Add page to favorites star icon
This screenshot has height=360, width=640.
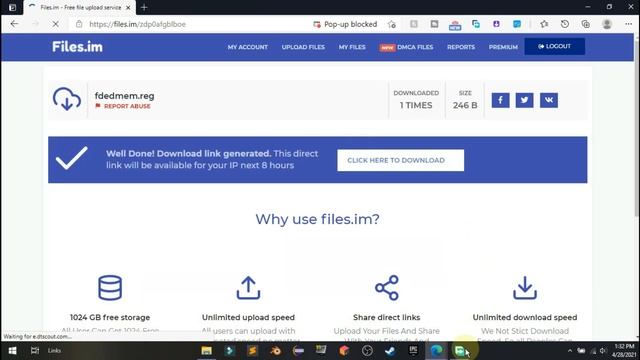392,24
